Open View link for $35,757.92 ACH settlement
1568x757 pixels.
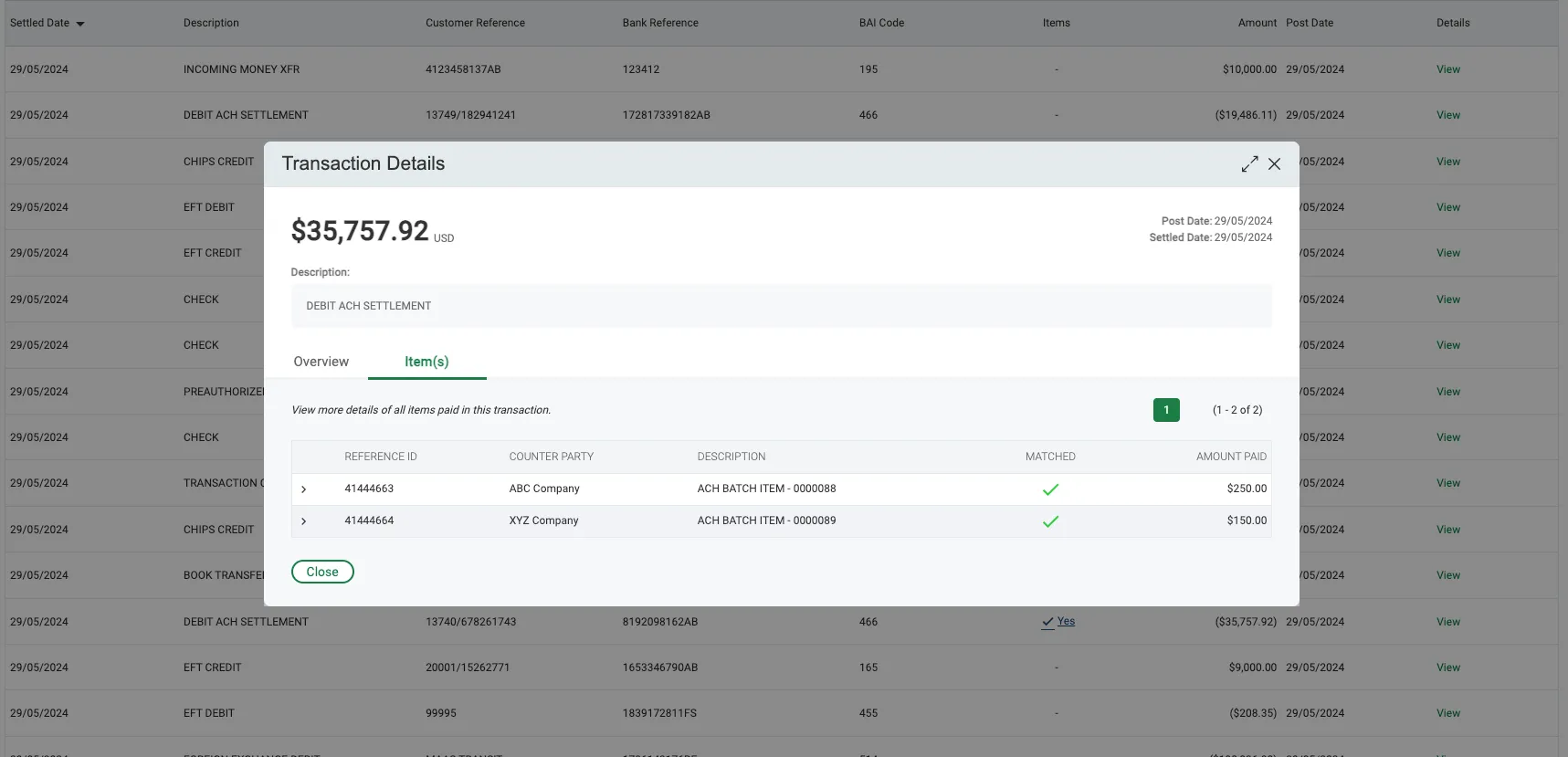coord(1448,622)
